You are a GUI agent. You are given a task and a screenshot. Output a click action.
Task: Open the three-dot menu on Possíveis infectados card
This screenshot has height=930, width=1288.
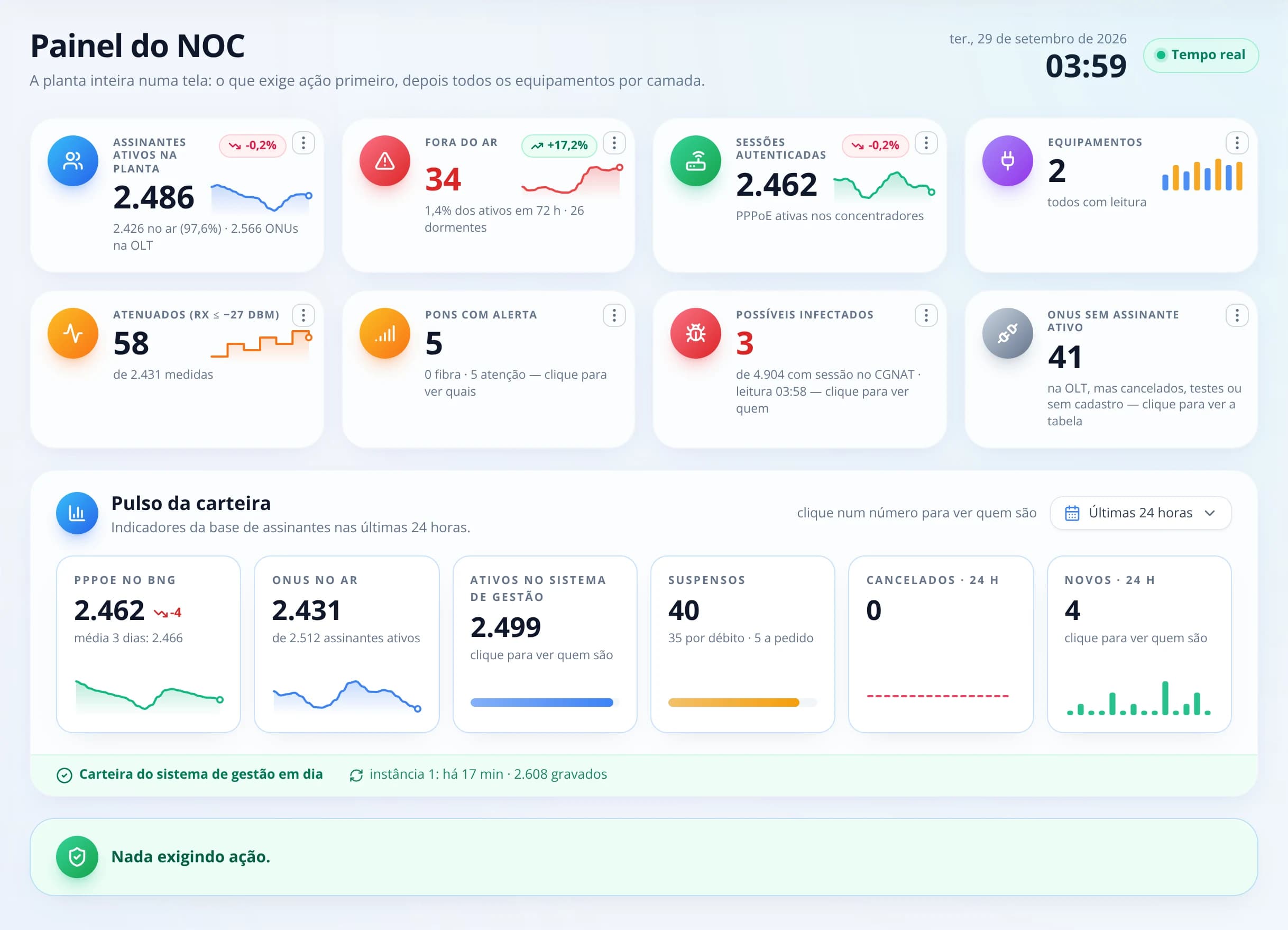coord(926,315)
